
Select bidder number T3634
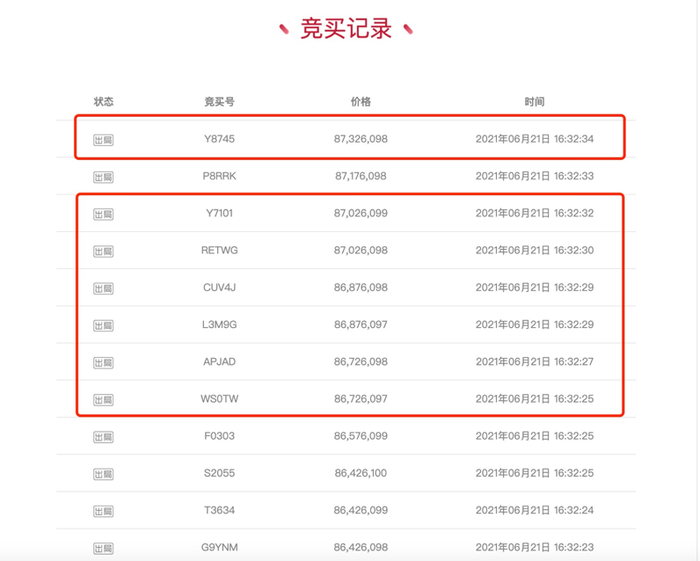219,510
